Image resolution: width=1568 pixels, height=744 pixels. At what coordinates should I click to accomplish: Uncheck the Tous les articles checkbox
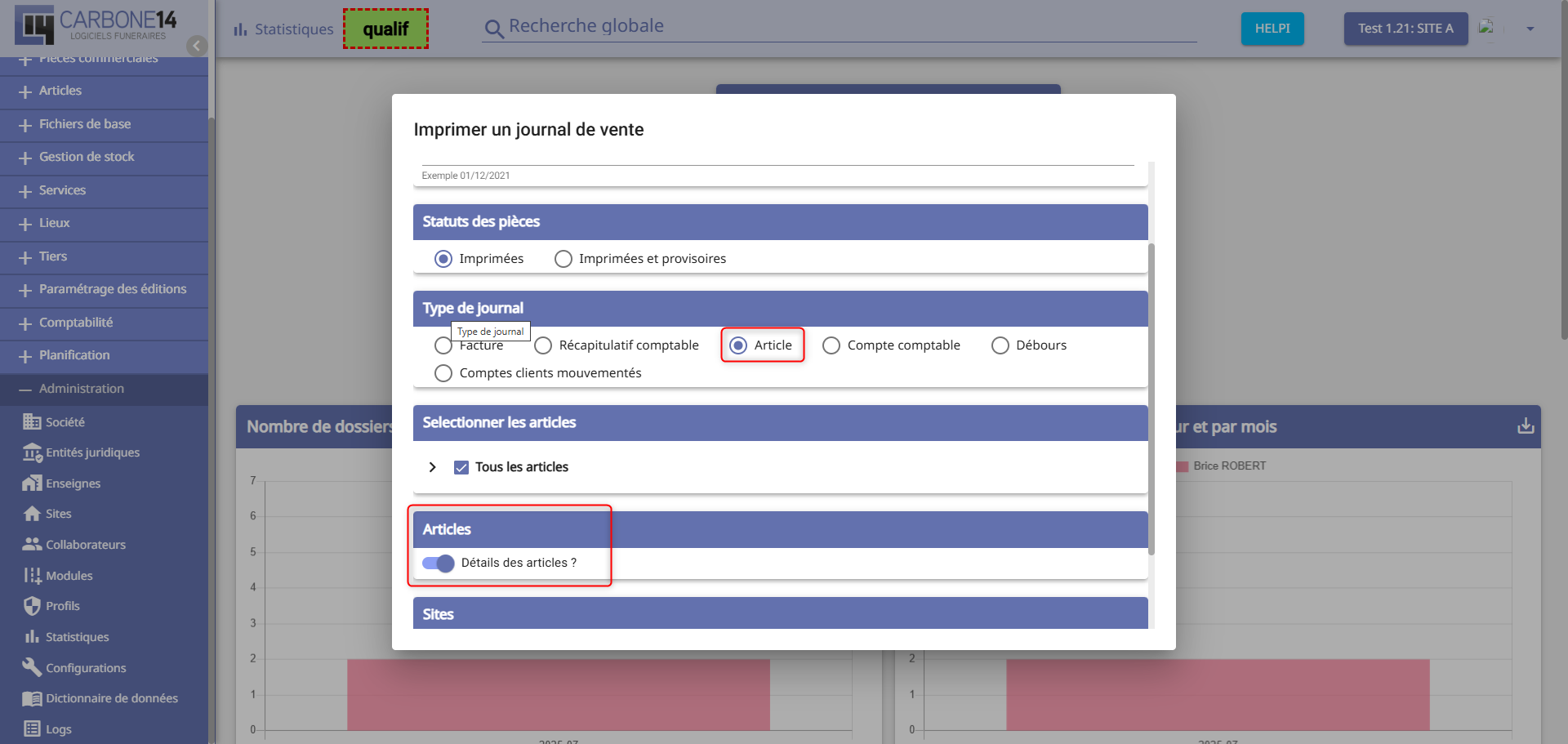click(x=461, y=467)
